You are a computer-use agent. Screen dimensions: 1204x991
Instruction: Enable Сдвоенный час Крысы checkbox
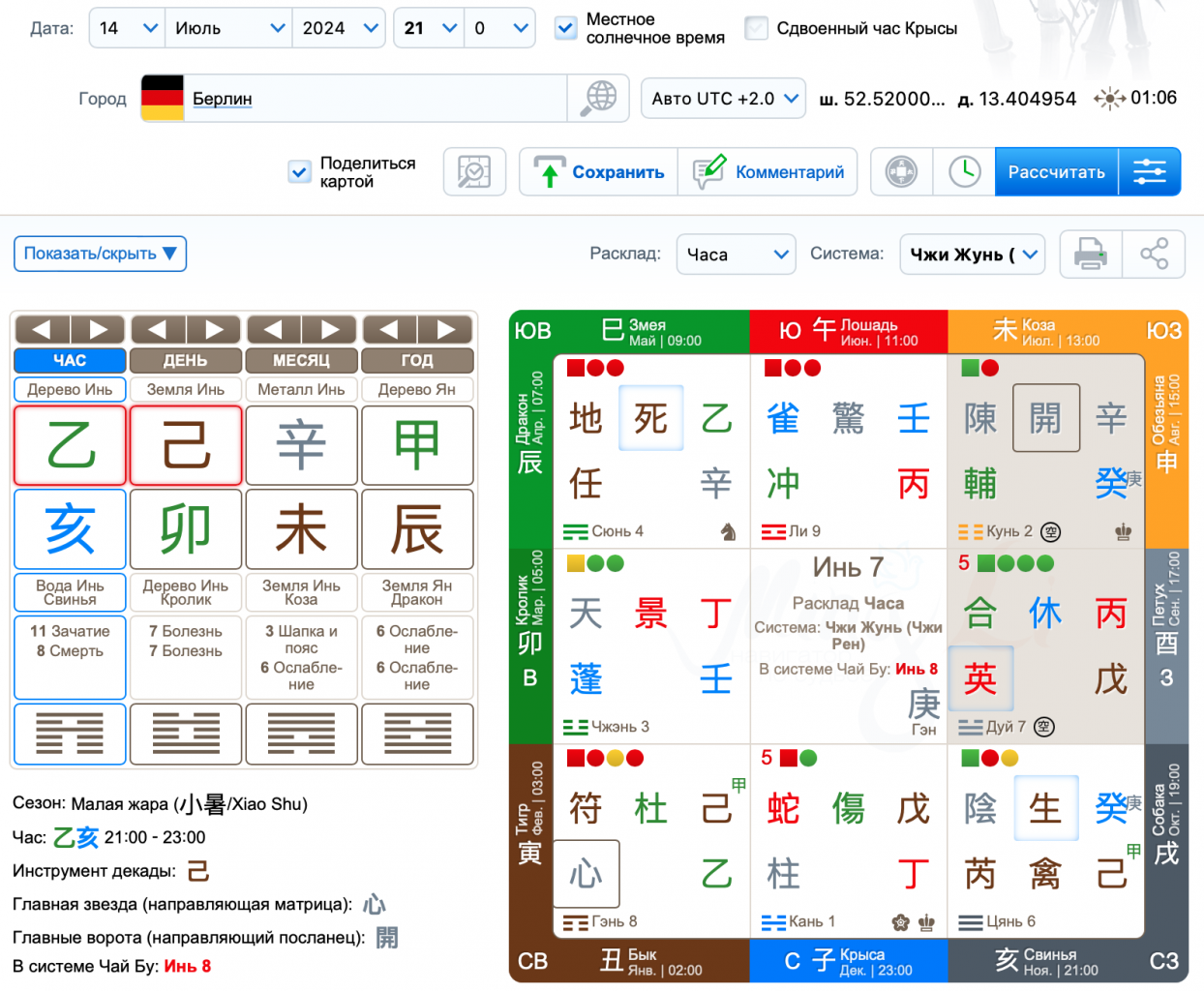756,28
